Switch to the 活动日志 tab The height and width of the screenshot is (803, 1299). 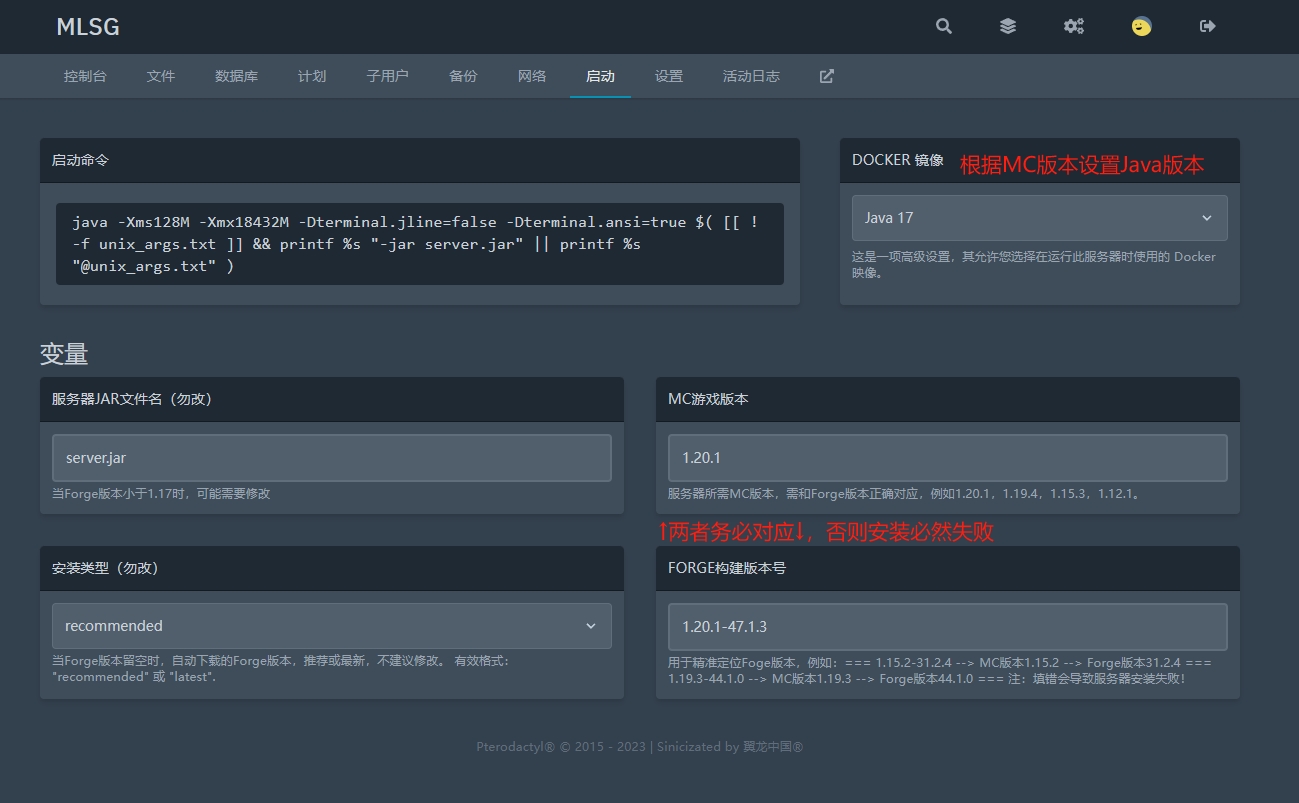[x=751, y=76]
